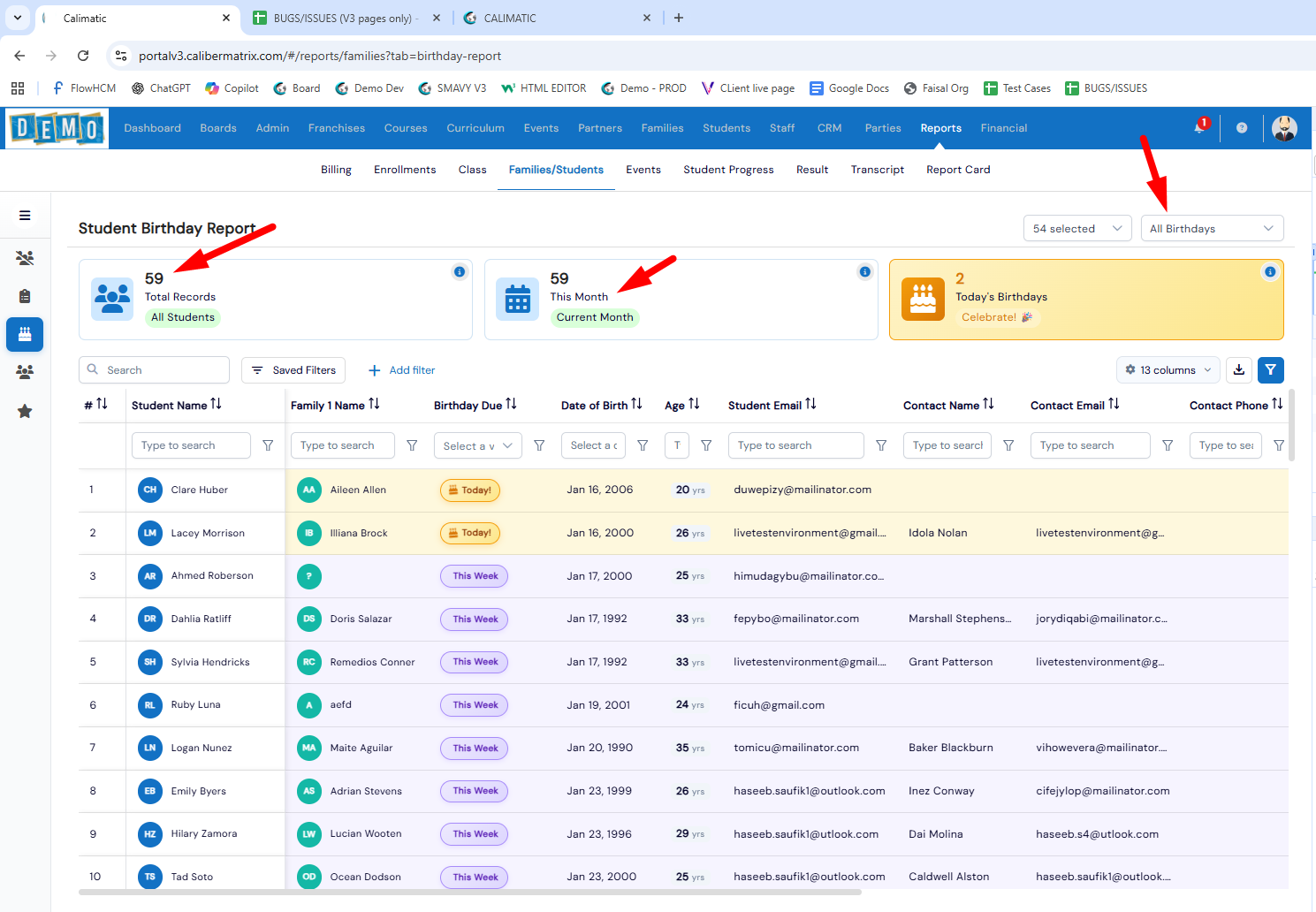
Task: Toggle sort on Date of Birth column
Action: pos(636,404)
